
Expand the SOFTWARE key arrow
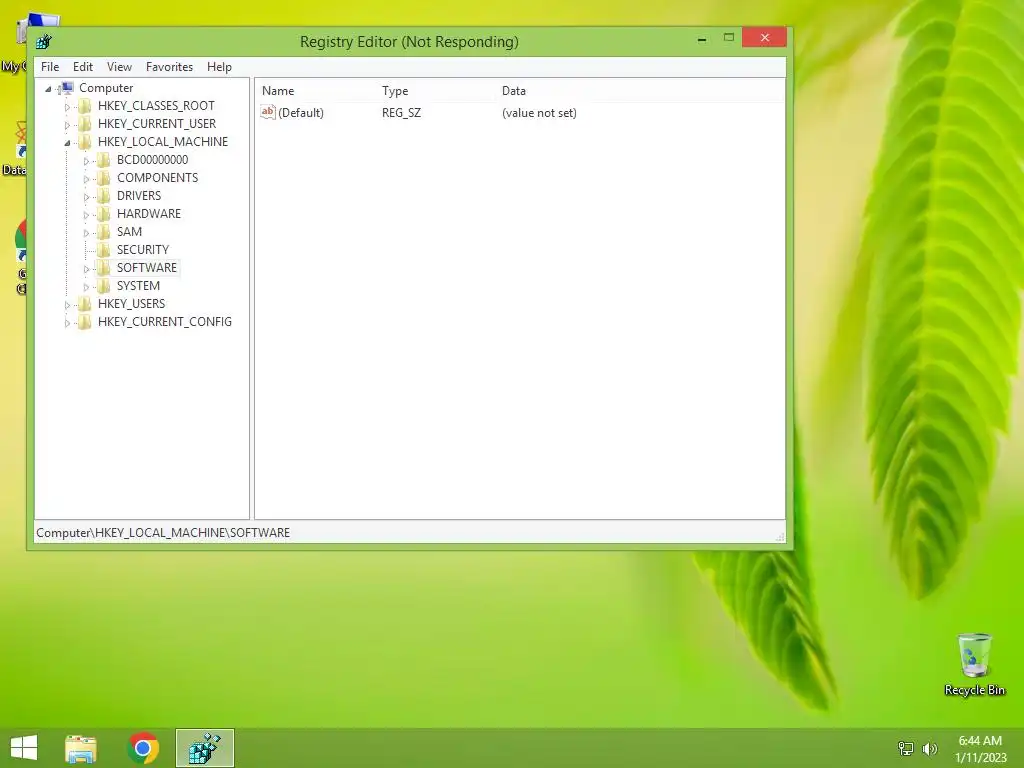(86, 268)
